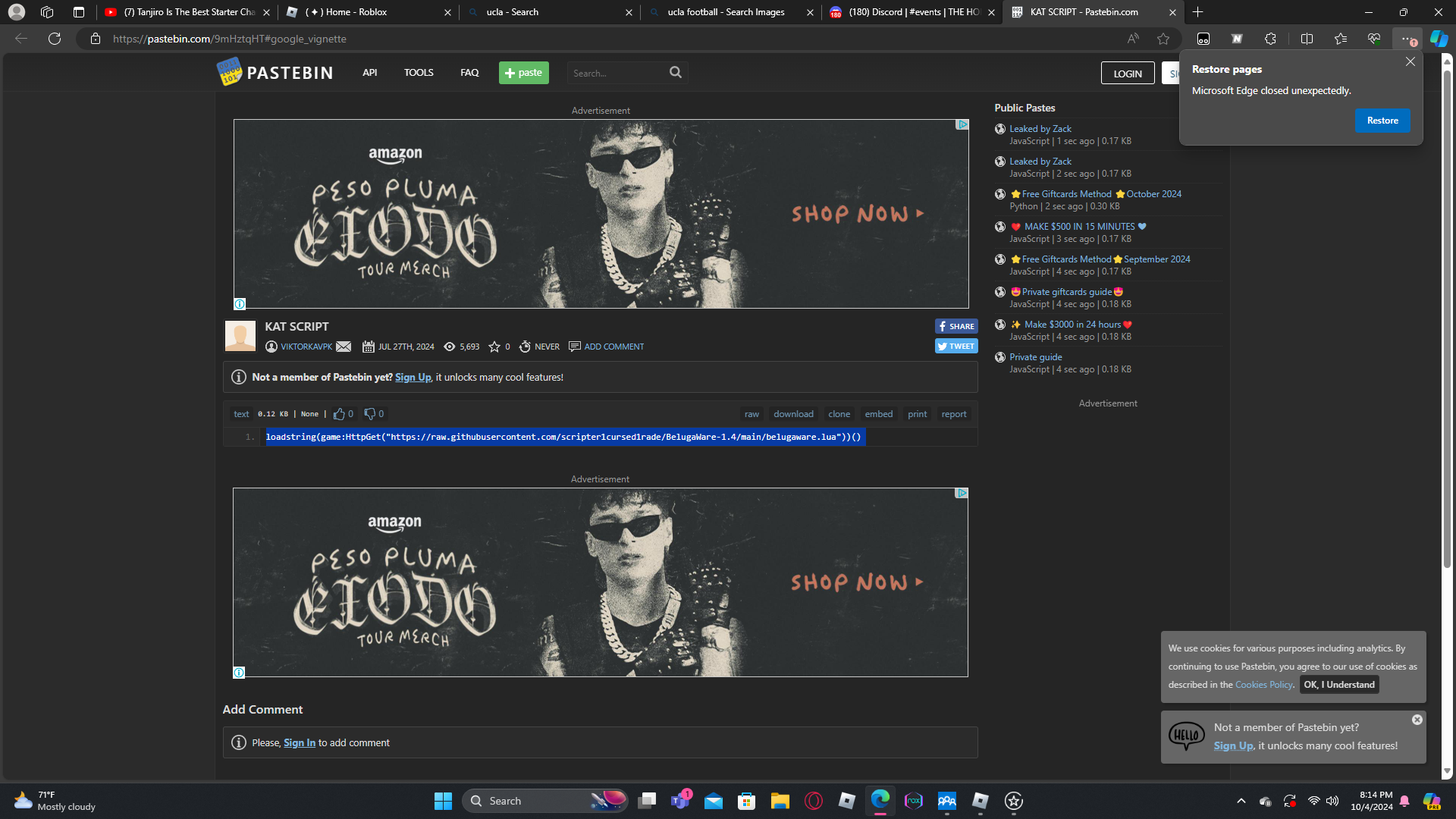The width and height of the screenshot is (1456, 819).
Task: Click ADD COMMENT link
Action: (x=613, y=347)
